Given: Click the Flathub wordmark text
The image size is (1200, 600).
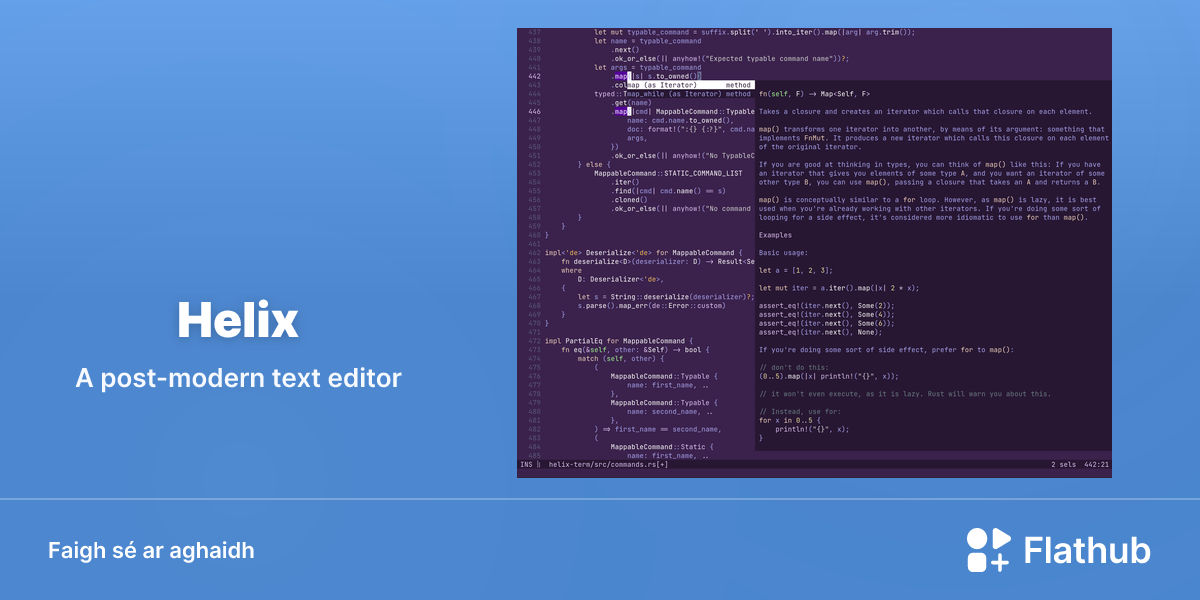Looking at the screenshot, I should pos(1087,551).
